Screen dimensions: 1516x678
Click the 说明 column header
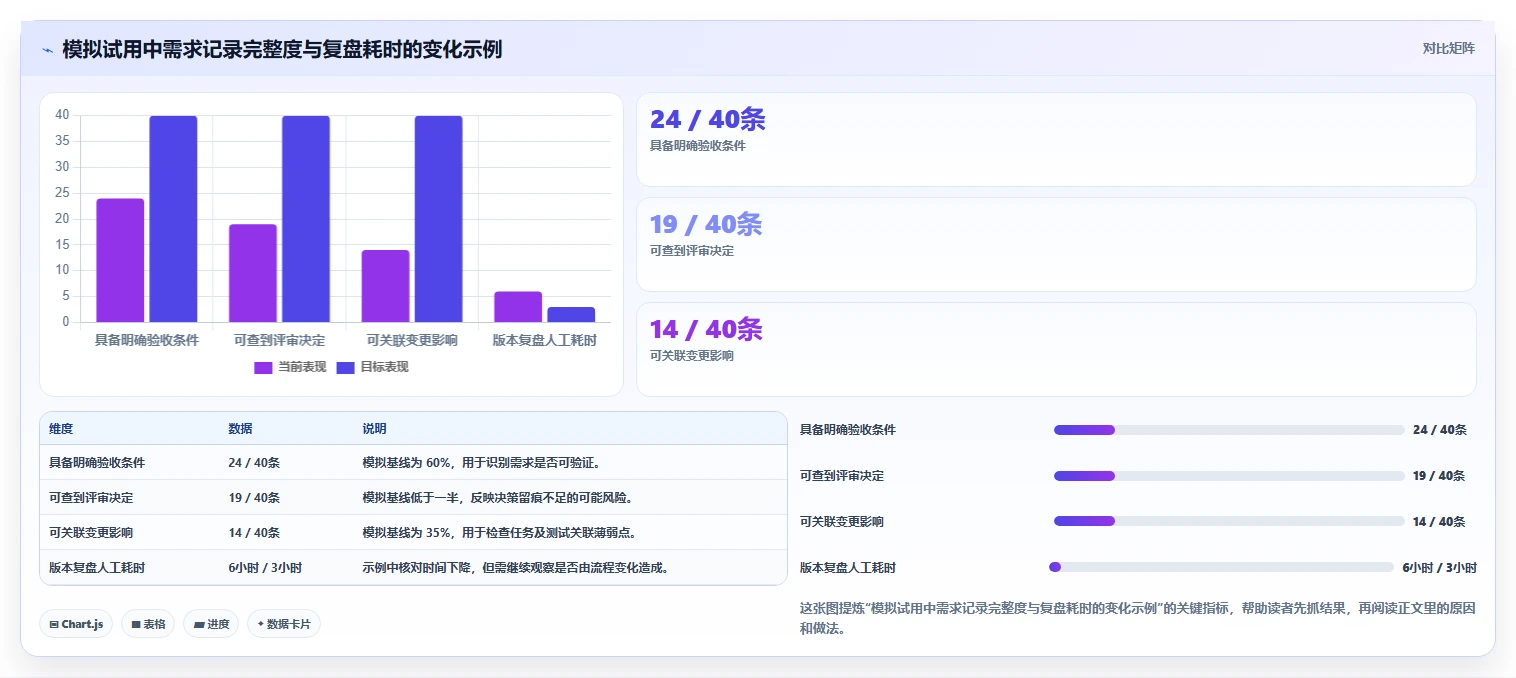pyautogui.click(x=374, y=429)
